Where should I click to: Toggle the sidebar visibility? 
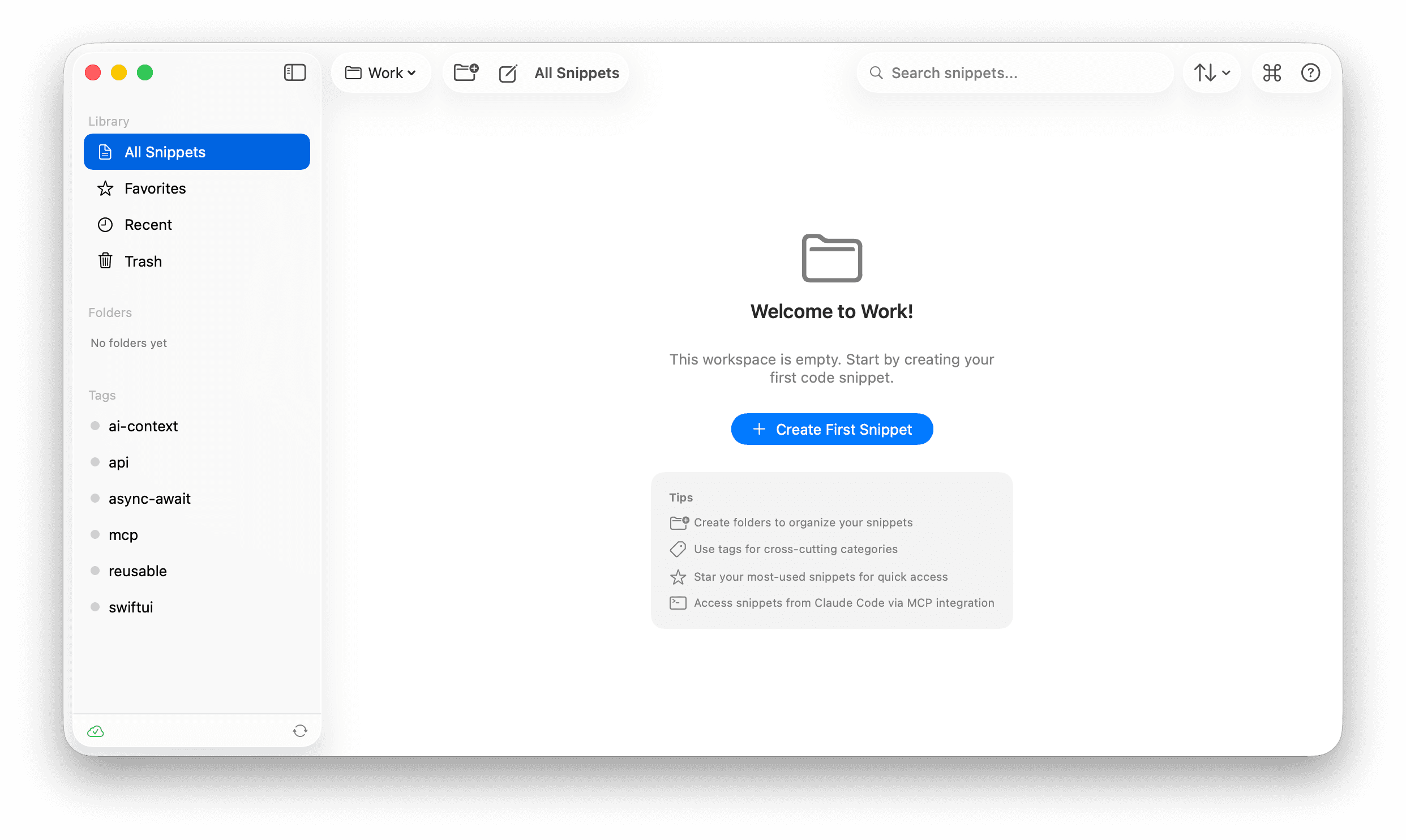coord(295,72)
